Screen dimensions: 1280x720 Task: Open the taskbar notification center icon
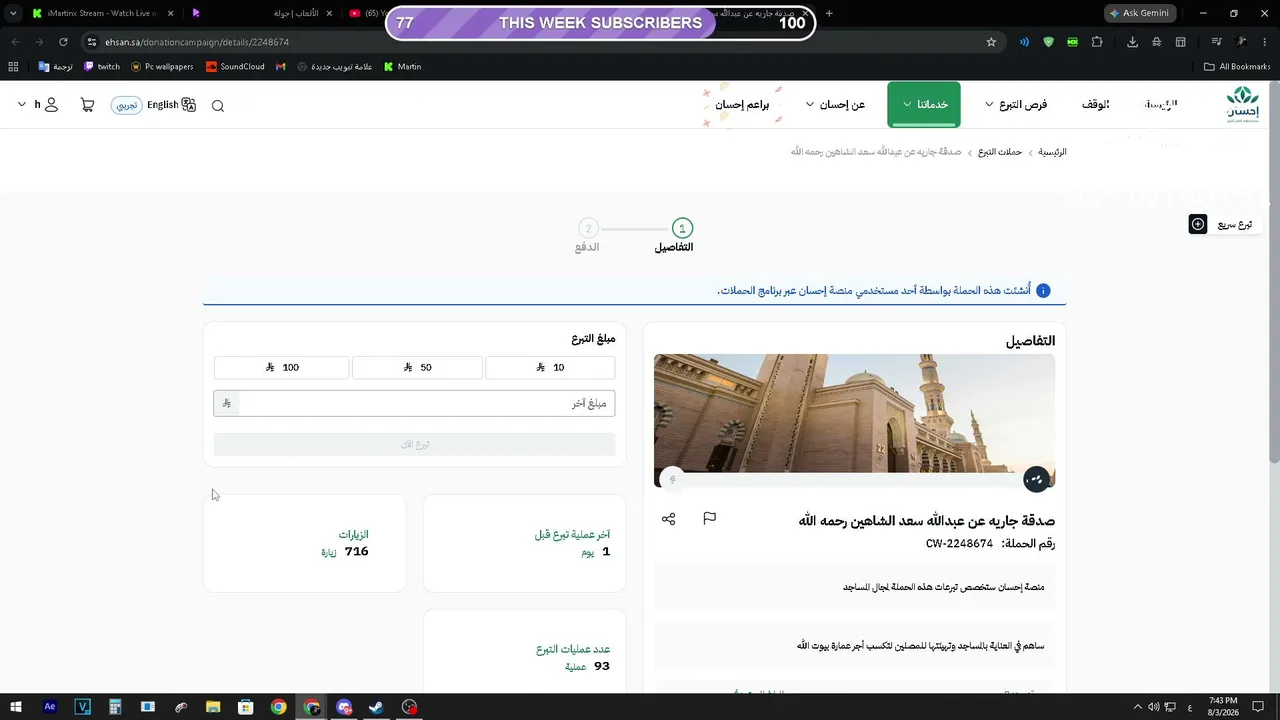point(1259,707)
